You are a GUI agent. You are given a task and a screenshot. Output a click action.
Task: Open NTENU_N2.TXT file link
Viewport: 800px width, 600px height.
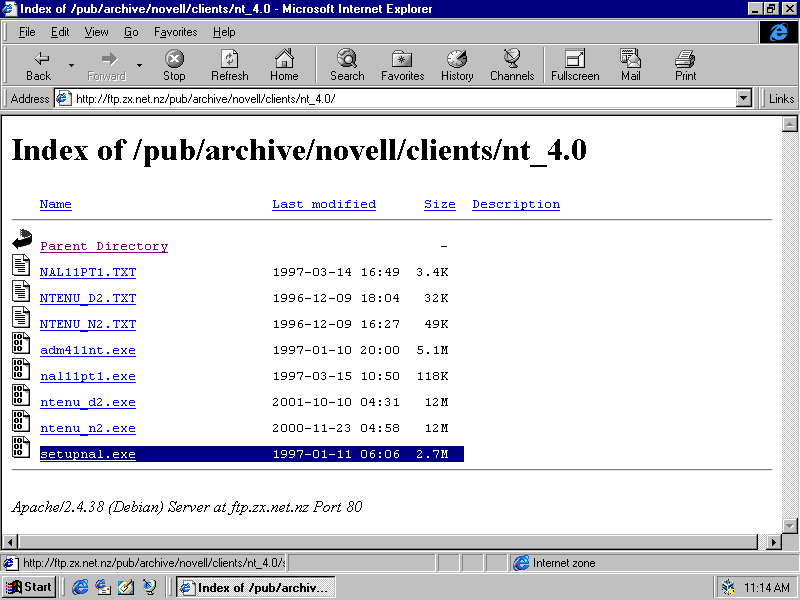(88, 324)
